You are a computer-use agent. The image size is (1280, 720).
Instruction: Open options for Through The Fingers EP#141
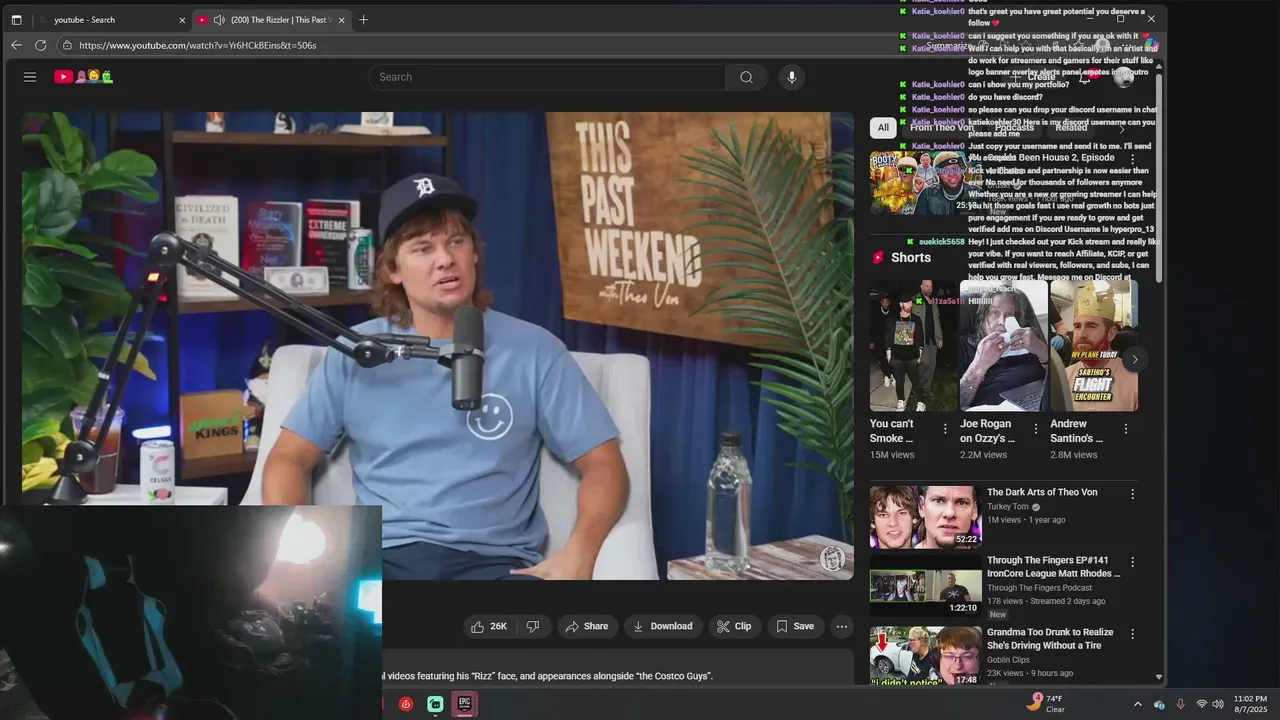(1133, 563)
